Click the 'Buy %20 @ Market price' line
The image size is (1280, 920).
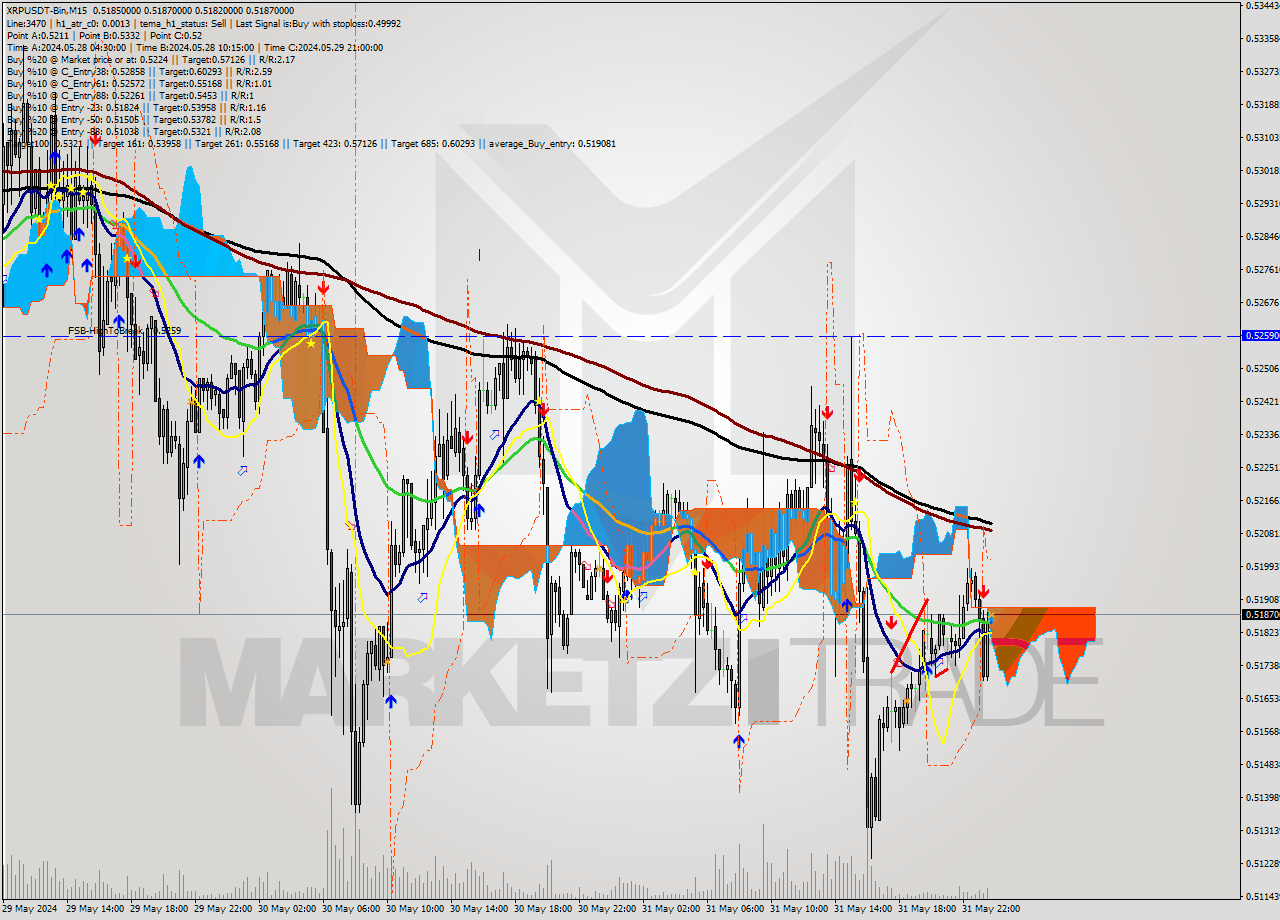[151, 59]
